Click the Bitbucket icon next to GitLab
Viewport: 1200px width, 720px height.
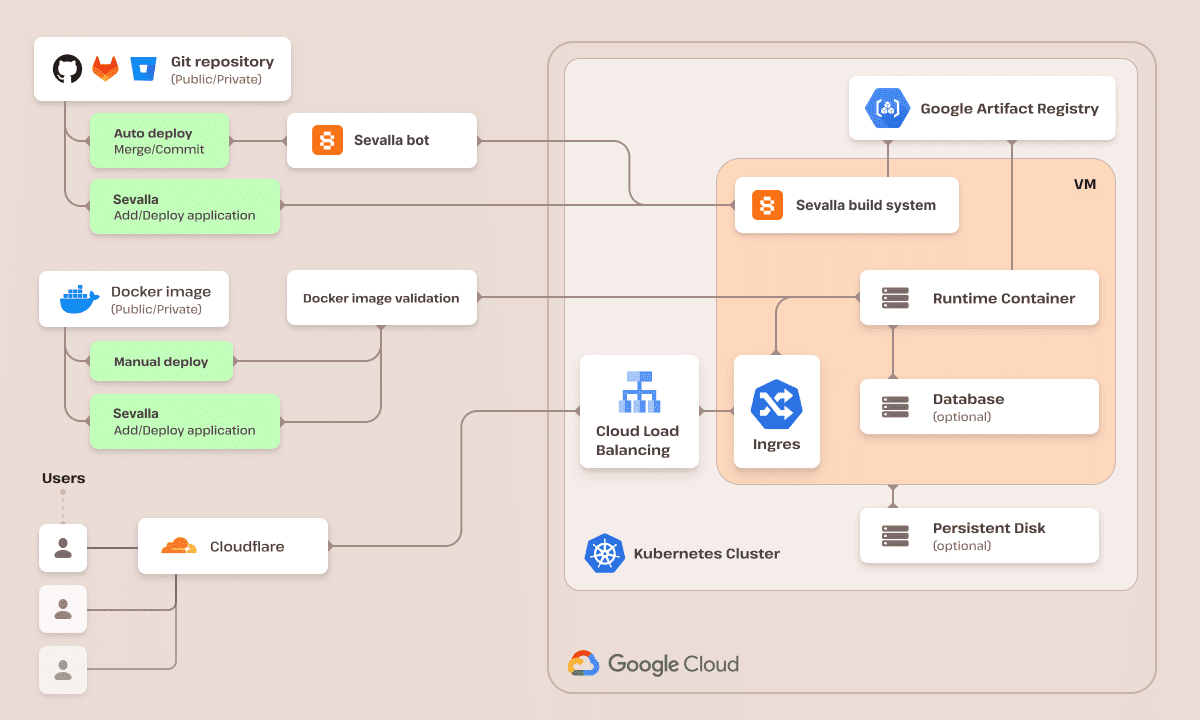(x=143, y=68)
